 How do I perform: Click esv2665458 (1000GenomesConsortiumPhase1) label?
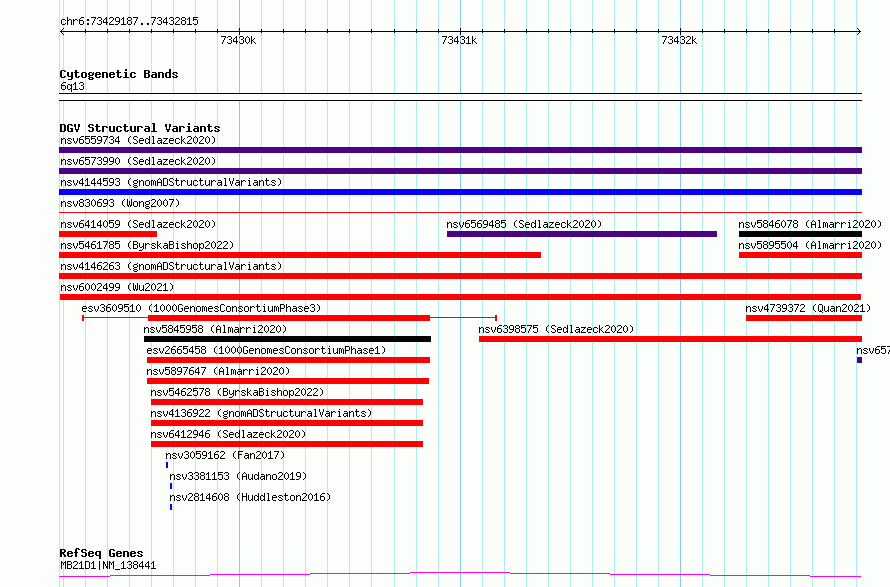coord(266,350)
